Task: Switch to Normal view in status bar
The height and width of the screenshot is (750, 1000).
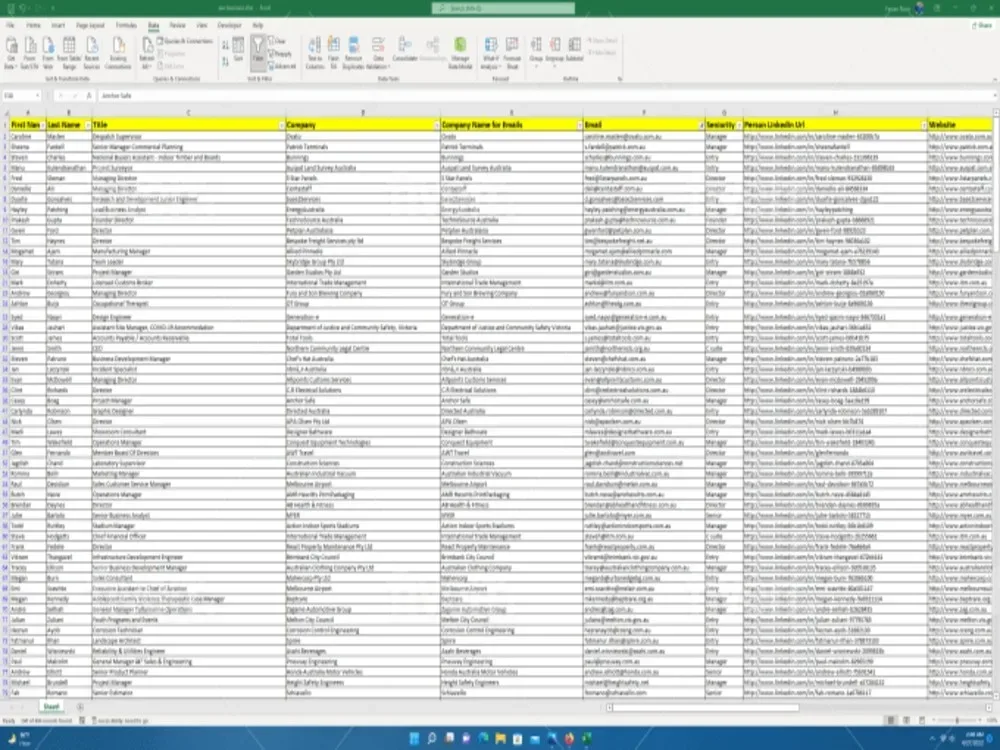Action: [890, 720]
